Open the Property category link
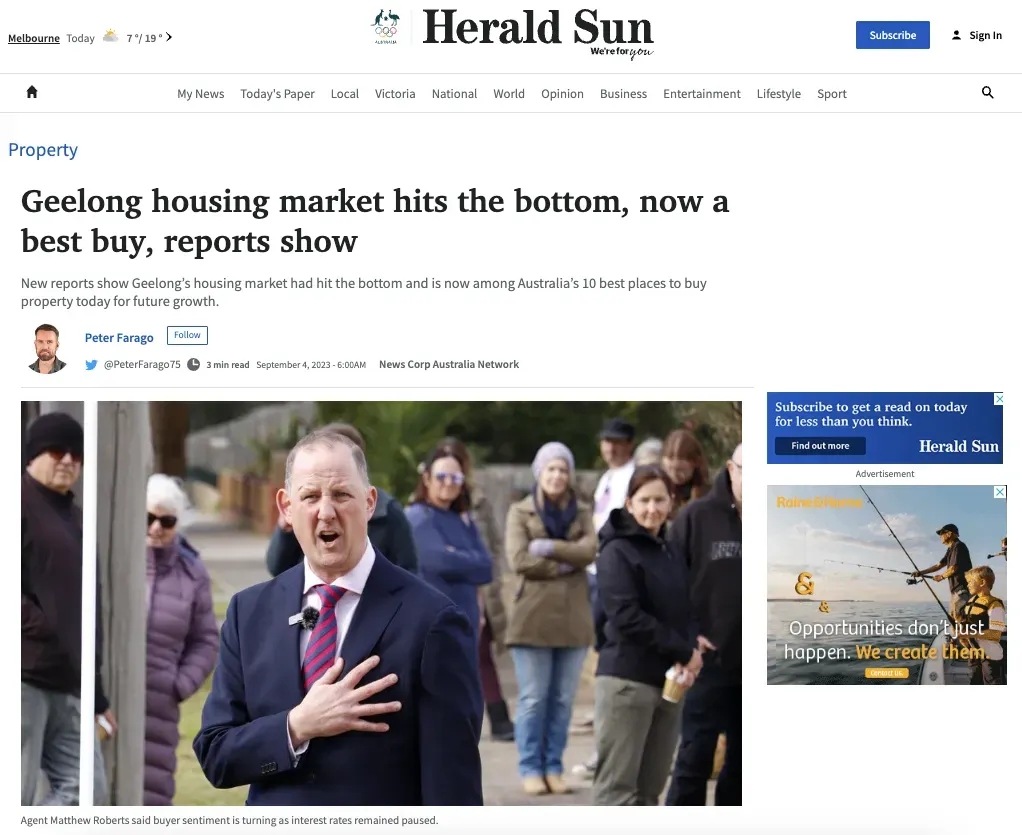 tap(43, 150)
